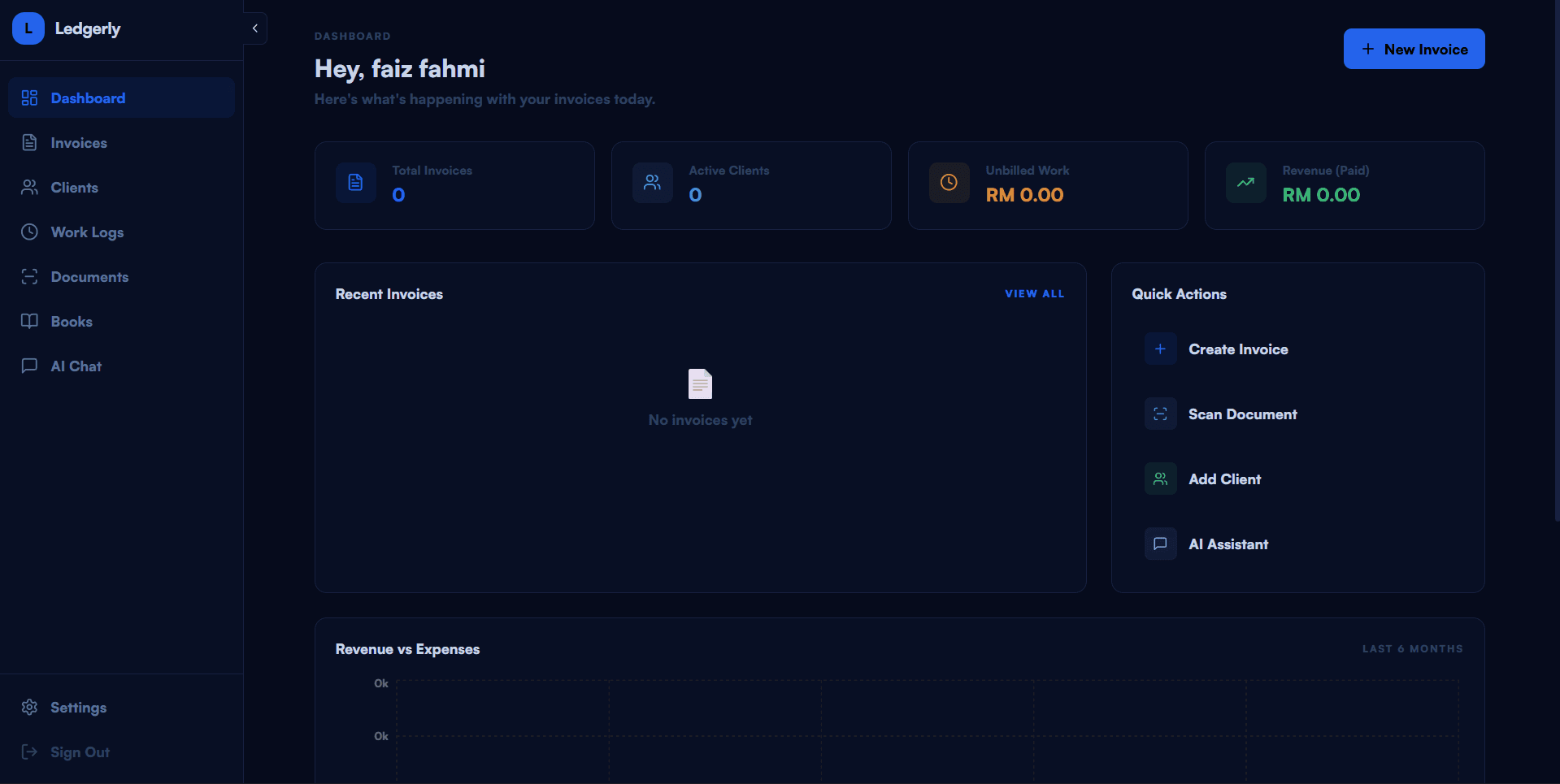1560x784 pixels.
Task: Click the LAST 6 MONTHS label
Action: [x=1413, y=648]
